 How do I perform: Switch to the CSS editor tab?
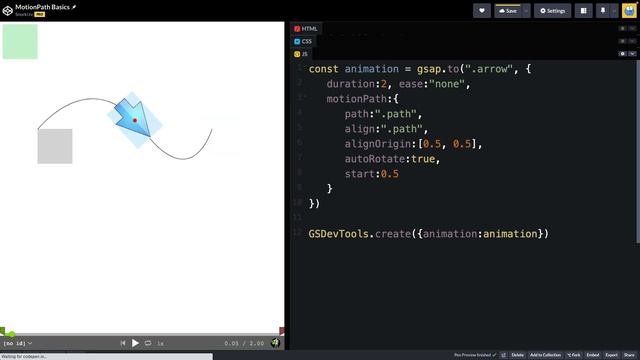(x=303, y=41)
